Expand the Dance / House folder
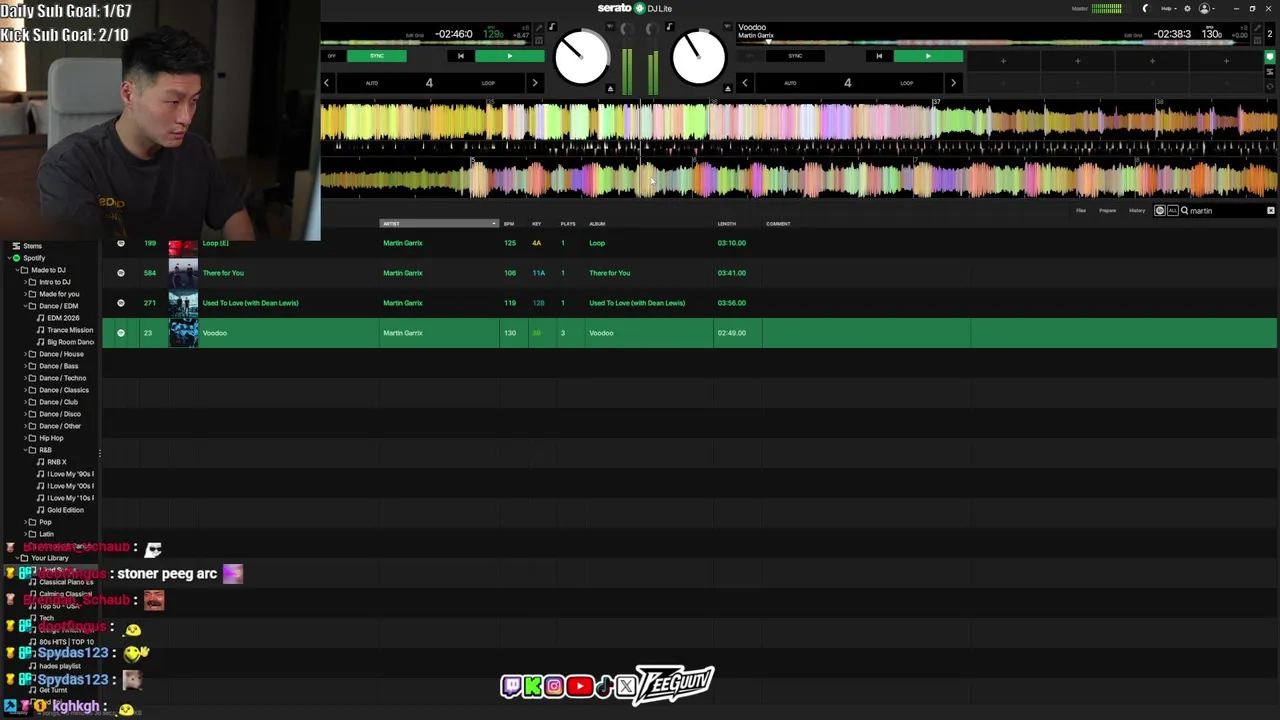Viewport: 1280px width, 720px height. (x=25, y=354)
